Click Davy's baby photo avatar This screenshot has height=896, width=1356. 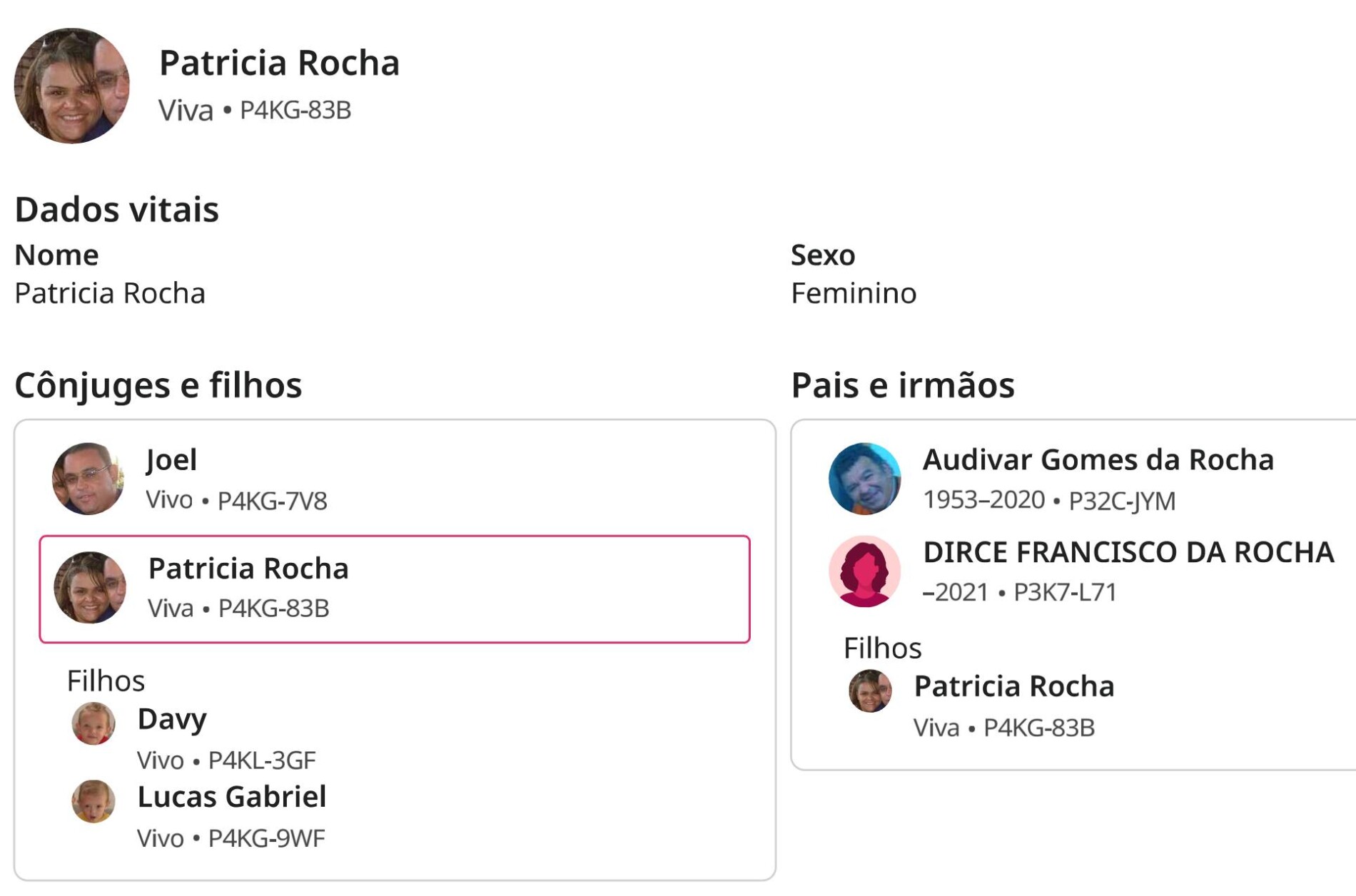tap(93, 723)
